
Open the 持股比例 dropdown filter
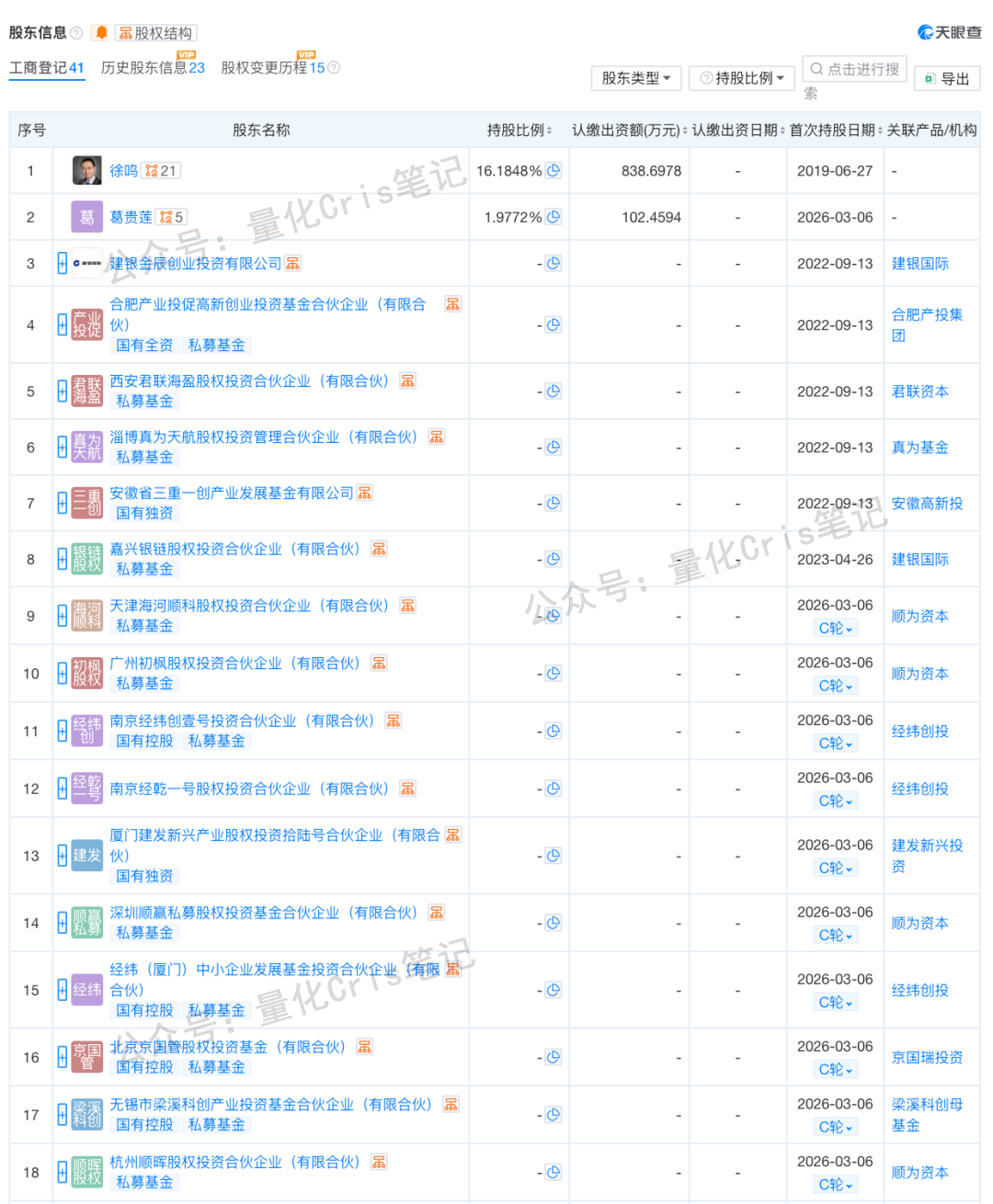click(x=743, y=78)
